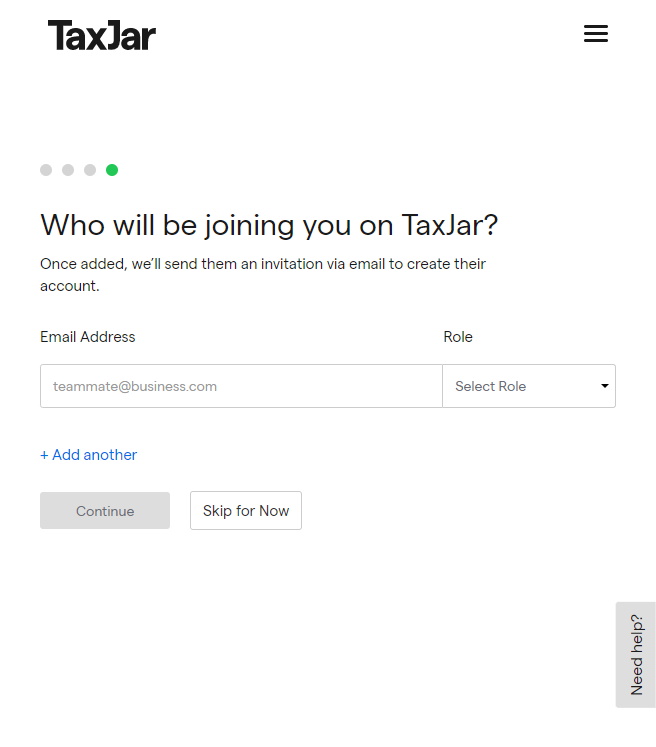Screen dimensions: 656x747
Task: Click the 'Select Role' placeholder text
Action: click(491, 386)
